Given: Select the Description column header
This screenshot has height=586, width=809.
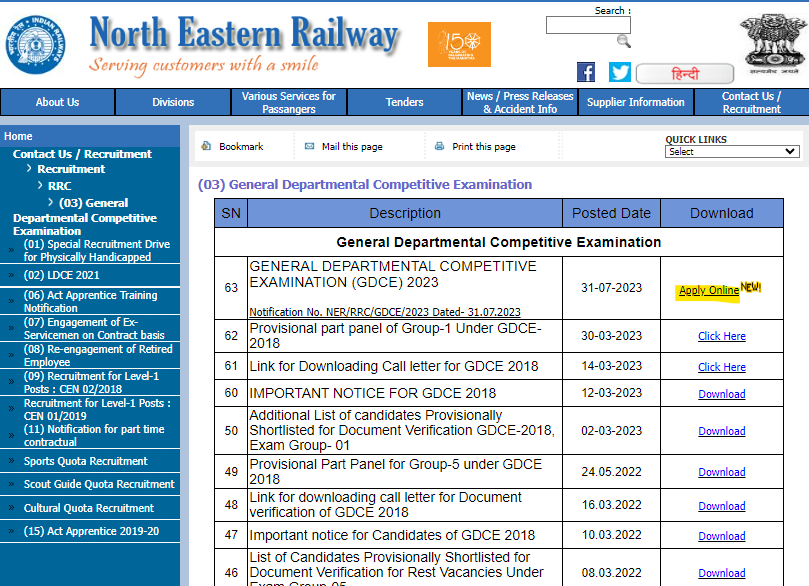Looking at the screenshot, I should (x=405, y=213).
